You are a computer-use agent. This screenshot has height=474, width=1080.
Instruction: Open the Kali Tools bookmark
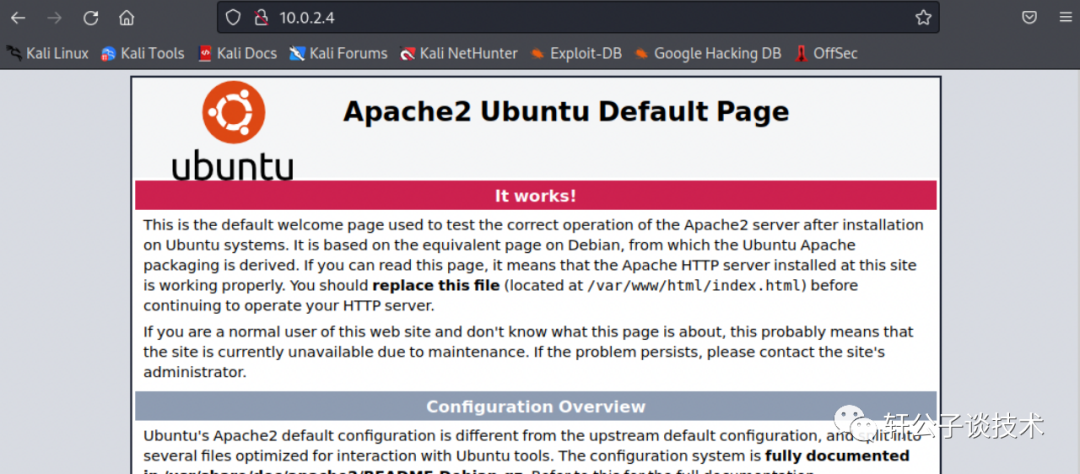tap(143, 53)
